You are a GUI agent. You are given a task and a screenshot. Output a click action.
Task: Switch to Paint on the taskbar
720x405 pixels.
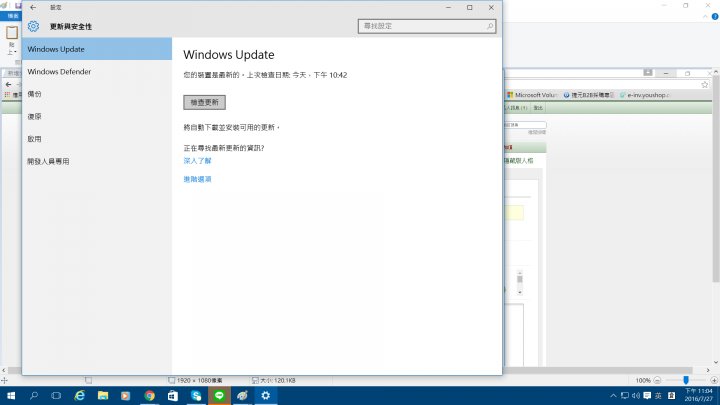(242, 395)
